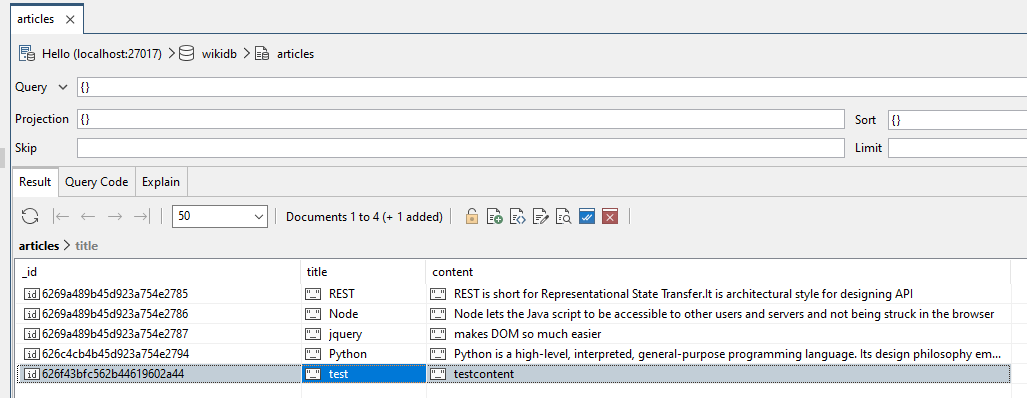Select the test title cell

364,374
